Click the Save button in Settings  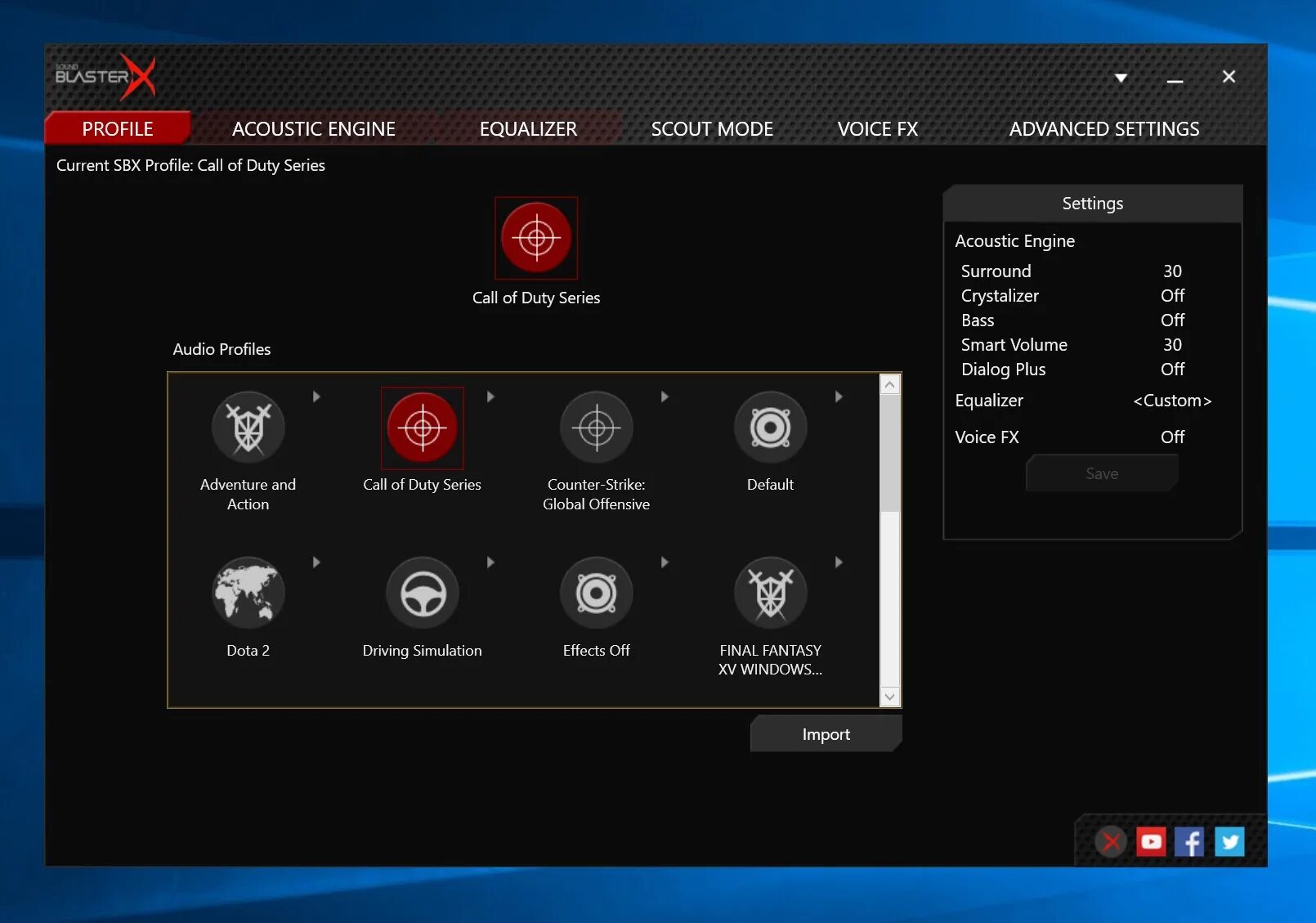point(1102,473)
